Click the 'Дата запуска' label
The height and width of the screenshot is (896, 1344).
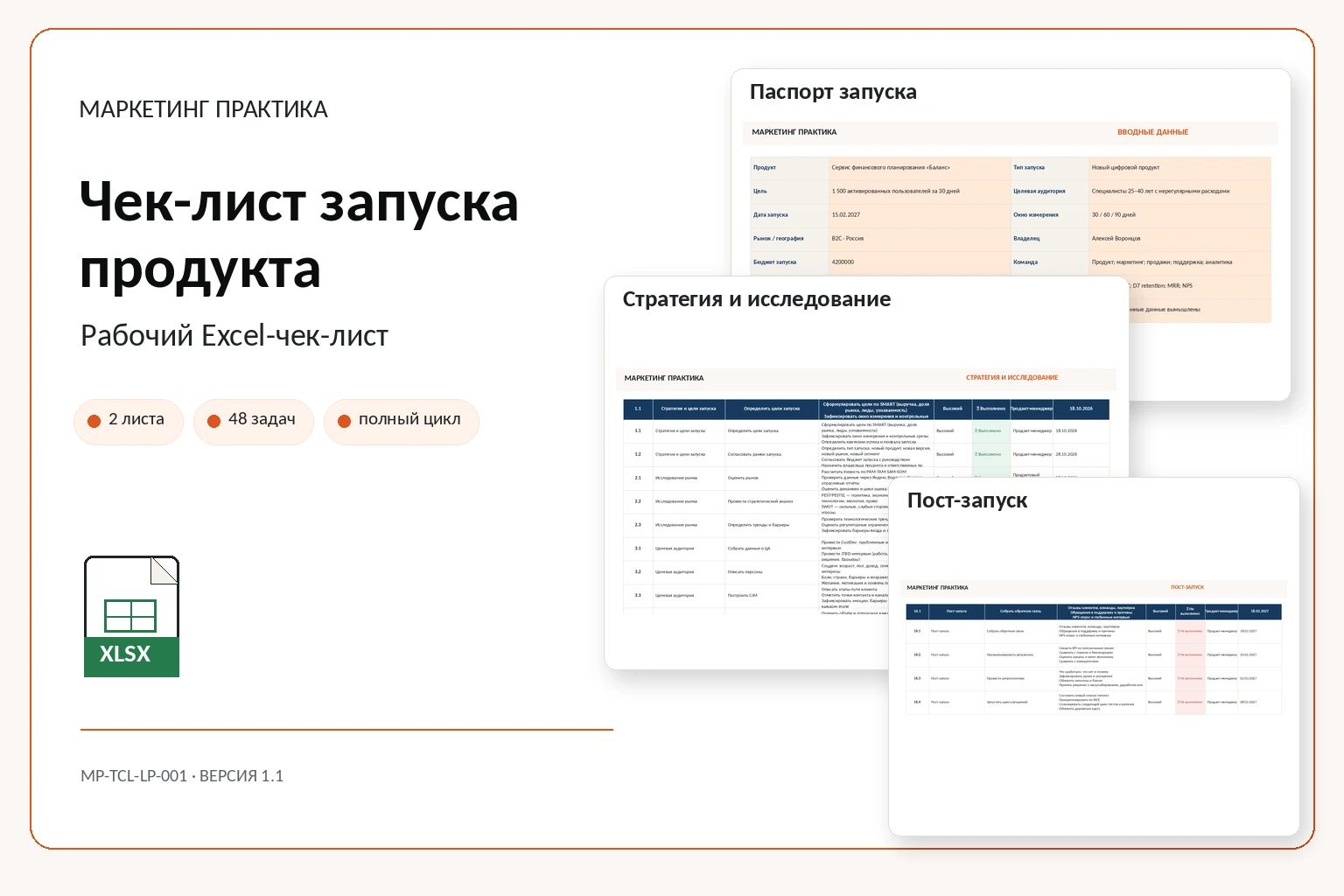(x=771, y=214)
